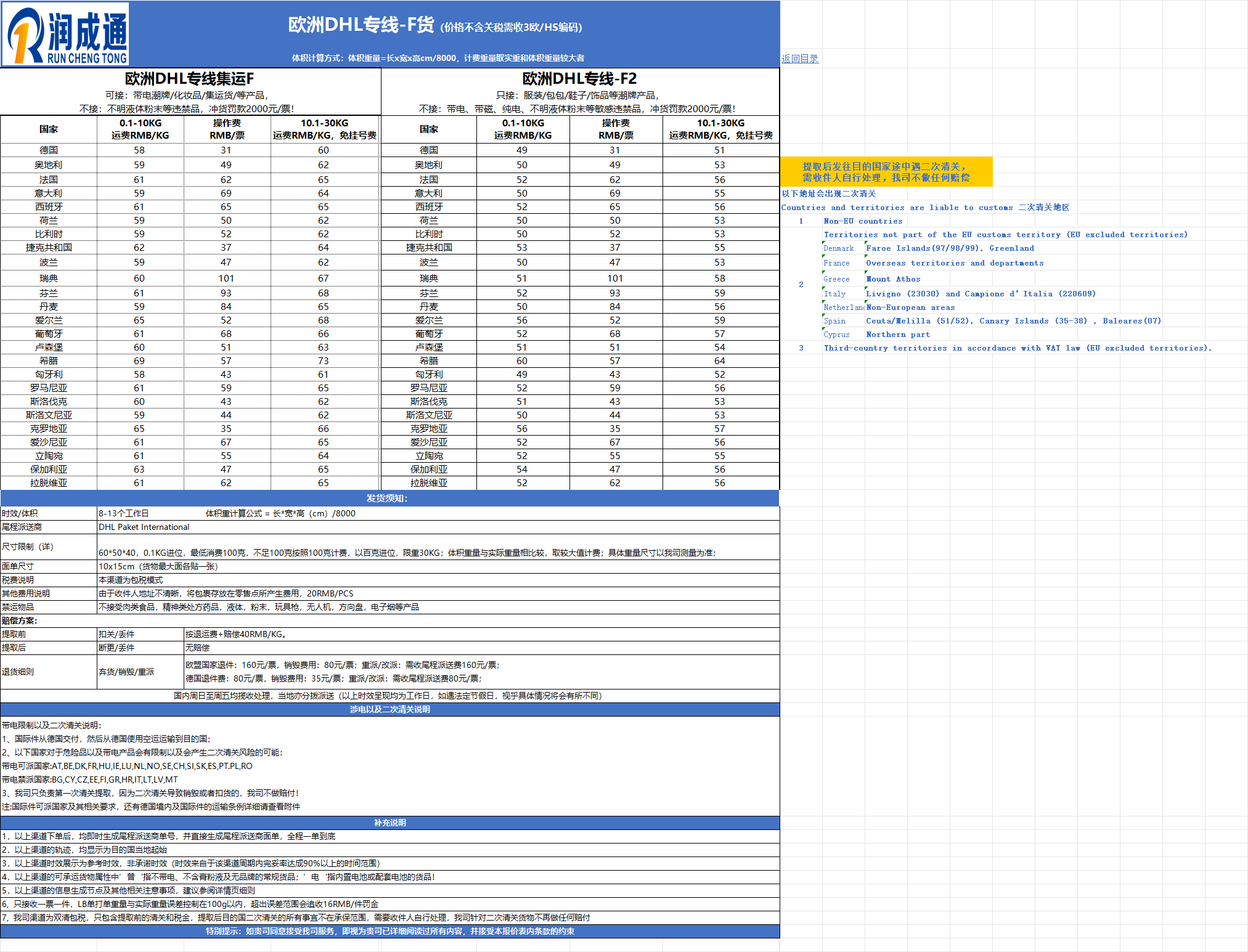Click the Countries and territories liable to customs heading
The width and height of the screenshot is (1248, 952).
[x=925, y=208]
